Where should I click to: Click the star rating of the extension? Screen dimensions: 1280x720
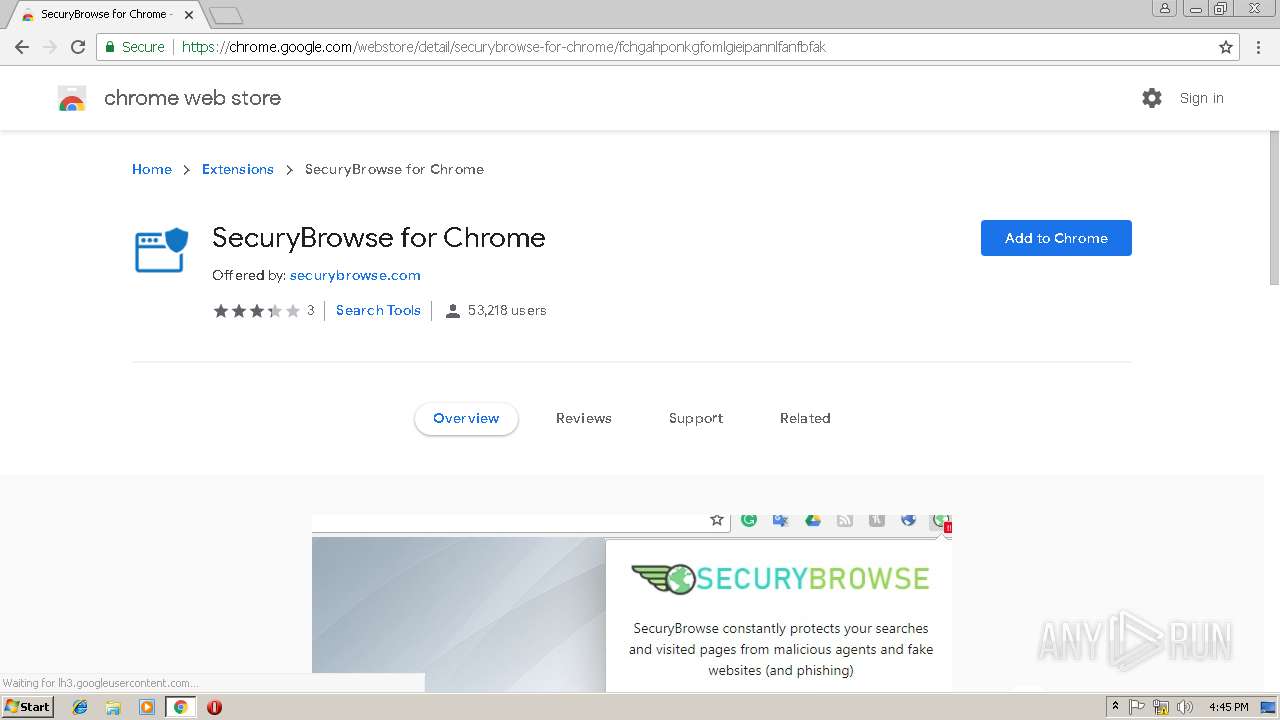tap(256, 310)
